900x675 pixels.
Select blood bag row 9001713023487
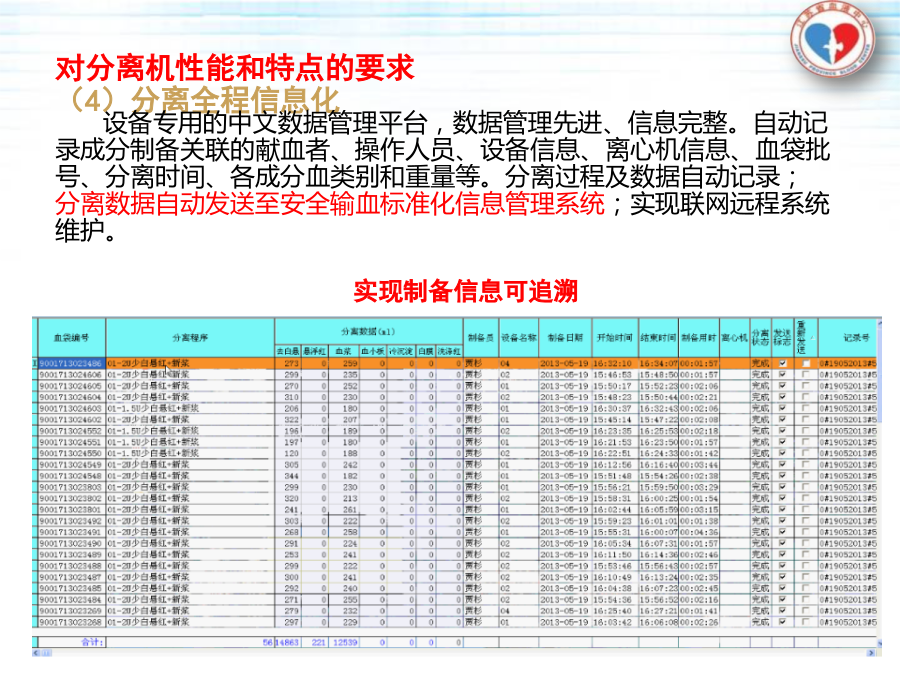[x=457, y=577]
